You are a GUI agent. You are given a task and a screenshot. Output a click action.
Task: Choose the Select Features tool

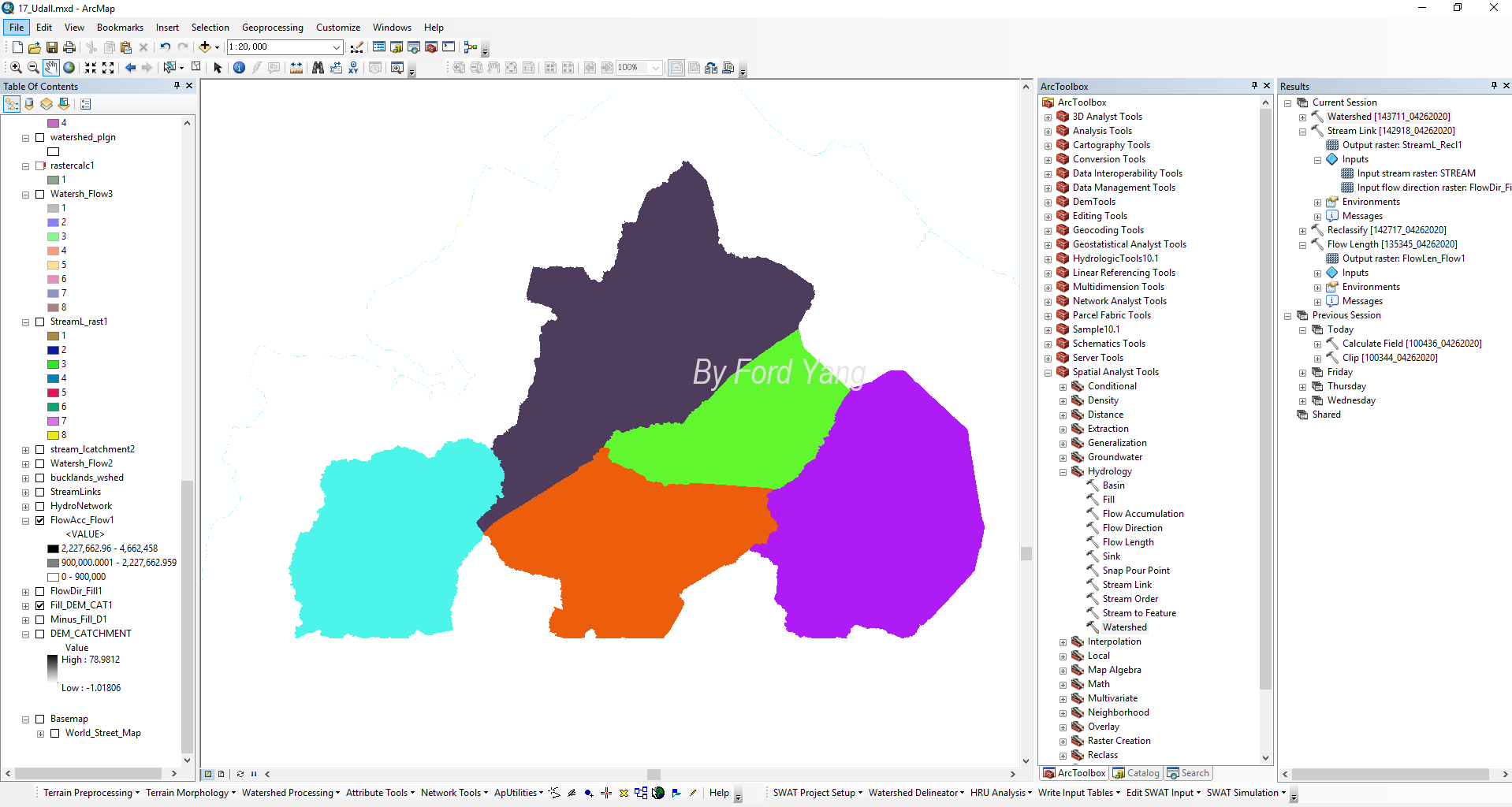tap(169, 68)
